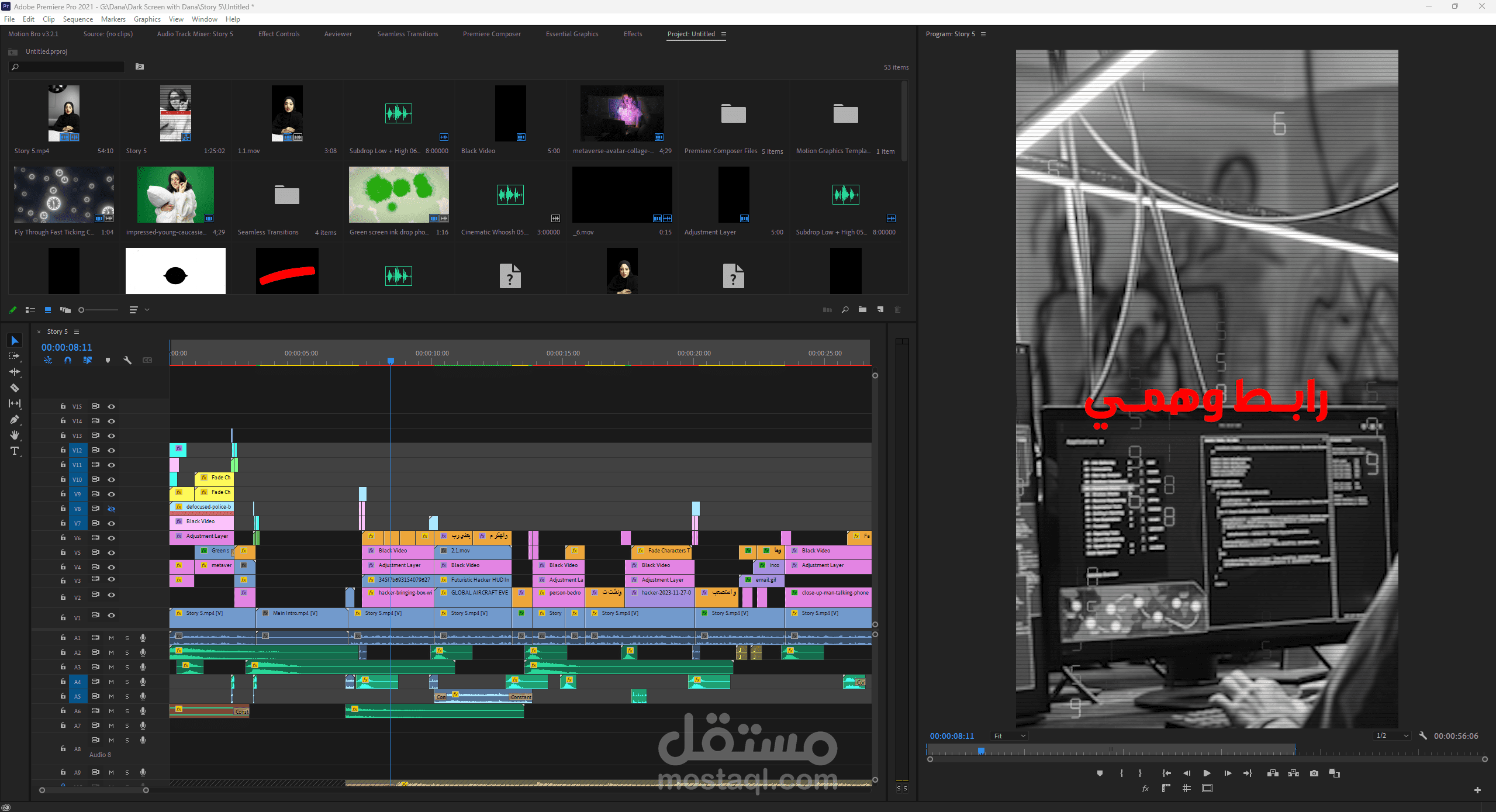Screen dimensions: 1496x812
Task: Select the Pen tool in timeline toolbar
Action: point(15,420)
